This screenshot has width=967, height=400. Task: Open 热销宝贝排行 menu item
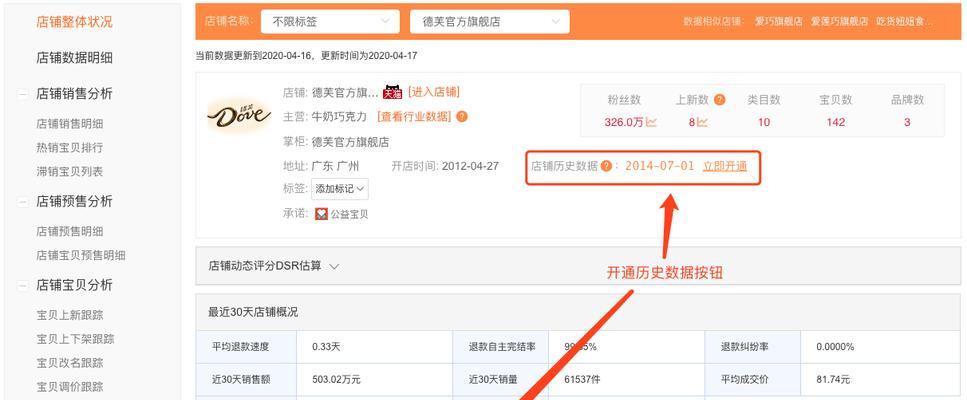(x=70, y=148)
